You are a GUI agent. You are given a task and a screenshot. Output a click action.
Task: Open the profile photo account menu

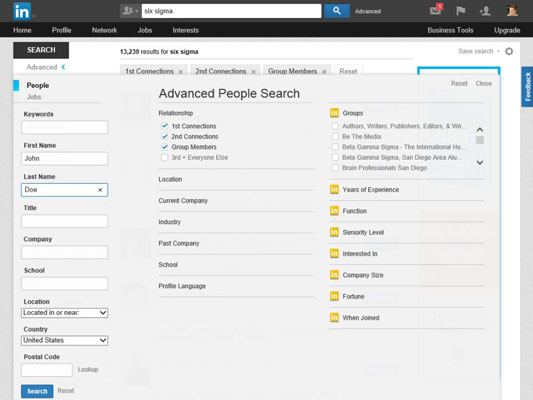click(x=512, y=11)
